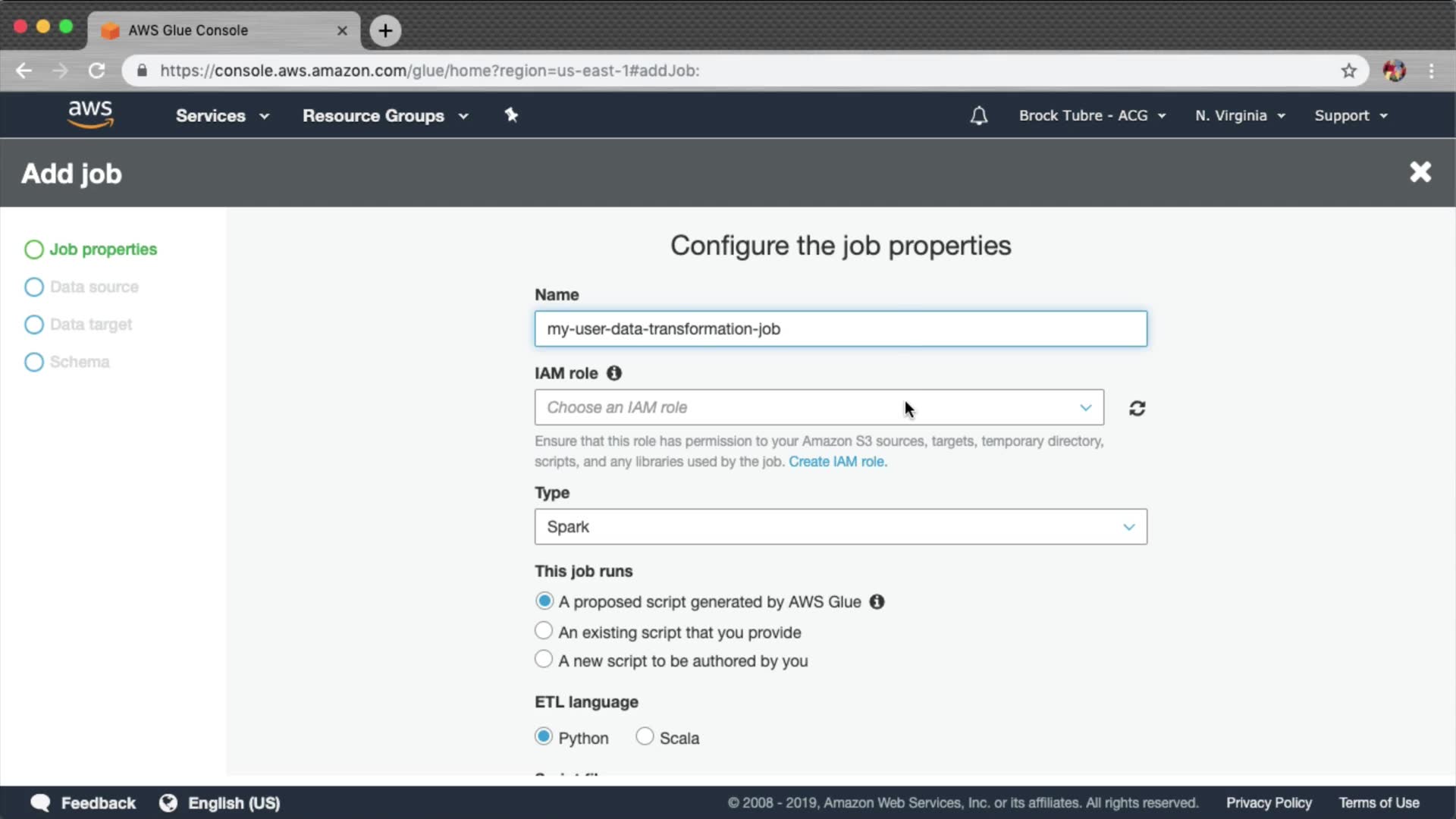This screenshot has width=1456, height=819.
Task: Click the Feedback button in footer
Action: [x=83, y=803]
